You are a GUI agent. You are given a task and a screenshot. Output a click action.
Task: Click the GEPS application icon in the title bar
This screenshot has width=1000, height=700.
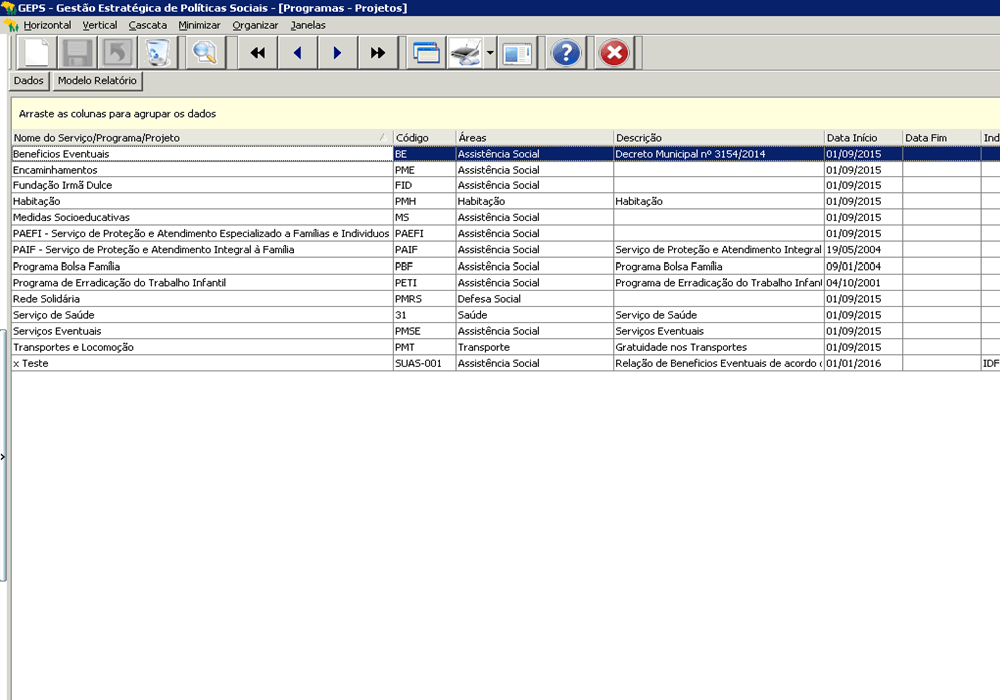click(8, 8)
